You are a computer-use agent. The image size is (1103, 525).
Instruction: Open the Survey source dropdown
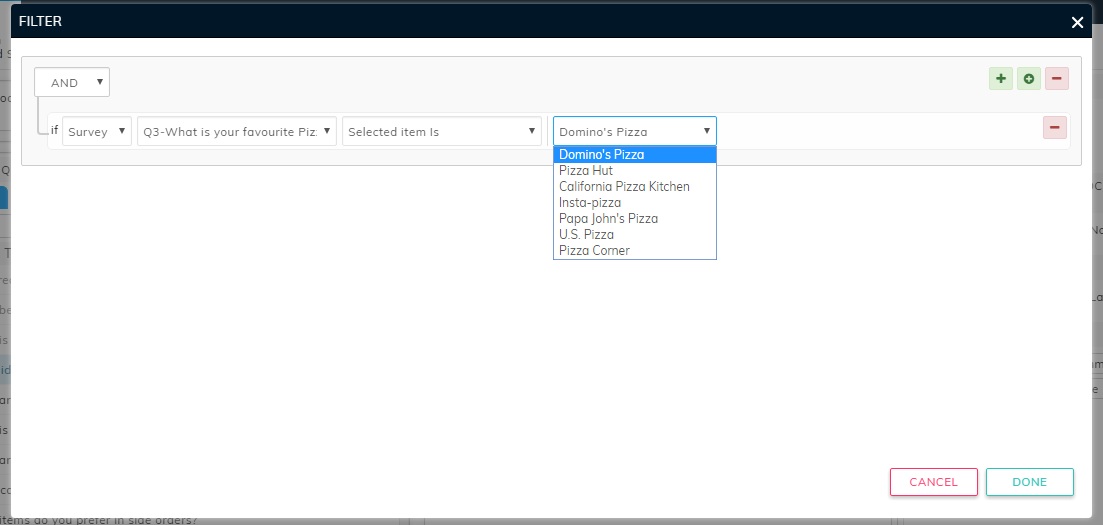[x=97, y=131]
